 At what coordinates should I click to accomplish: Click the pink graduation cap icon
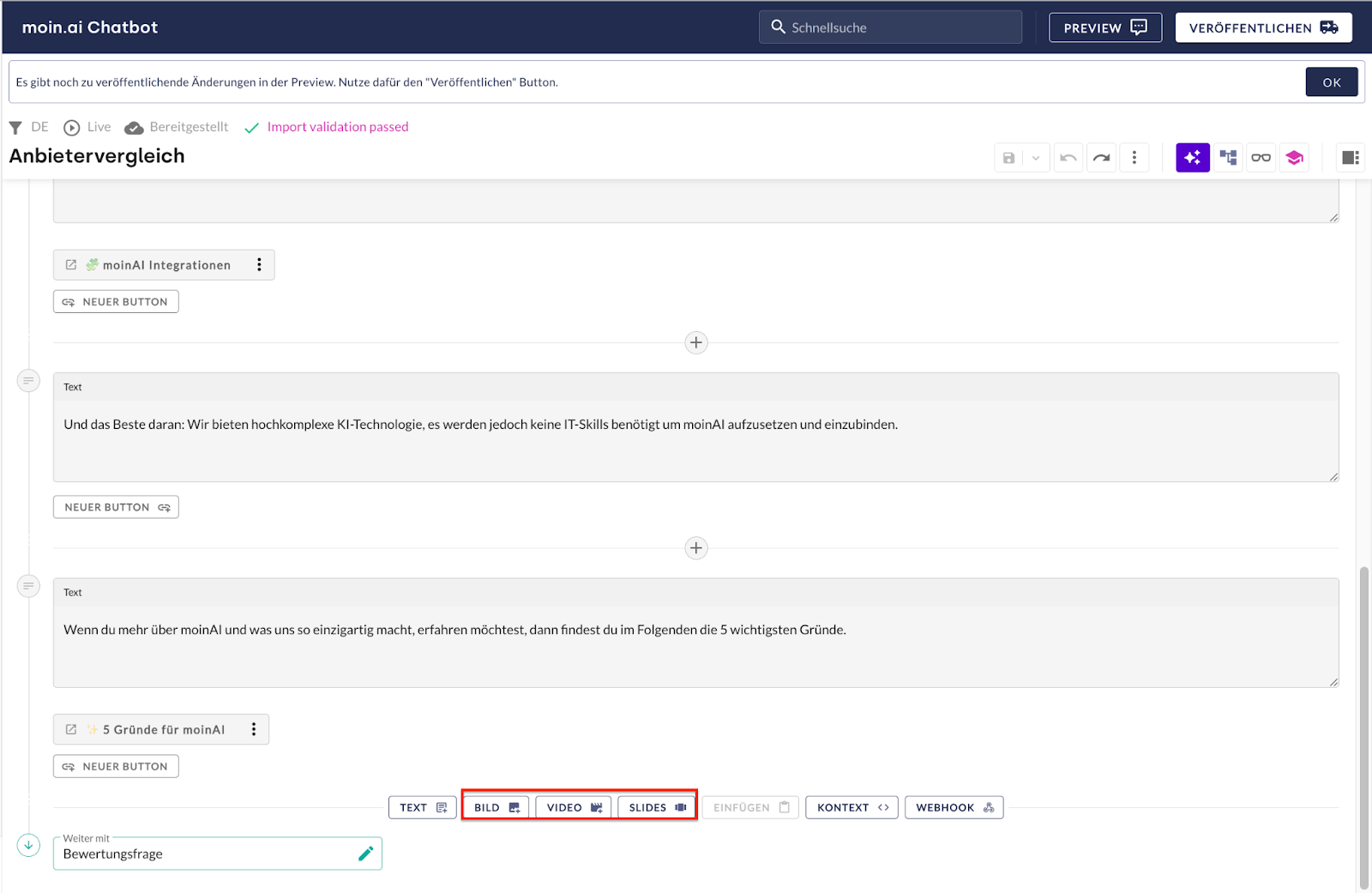pyautogui.click(x=1294, y=158)
